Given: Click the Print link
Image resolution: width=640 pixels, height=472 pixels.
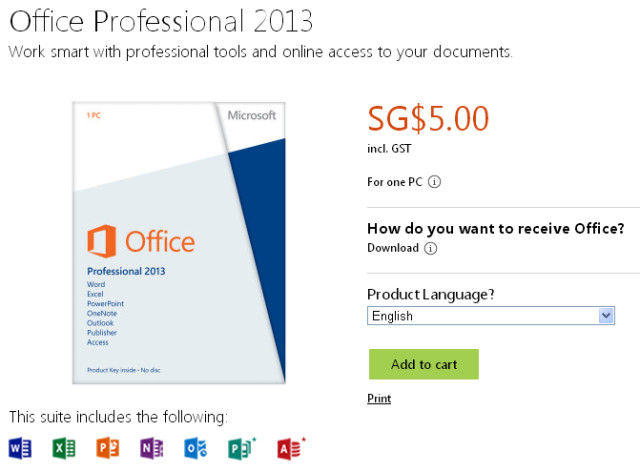Looking at the screenshot, I should point(379,399).
